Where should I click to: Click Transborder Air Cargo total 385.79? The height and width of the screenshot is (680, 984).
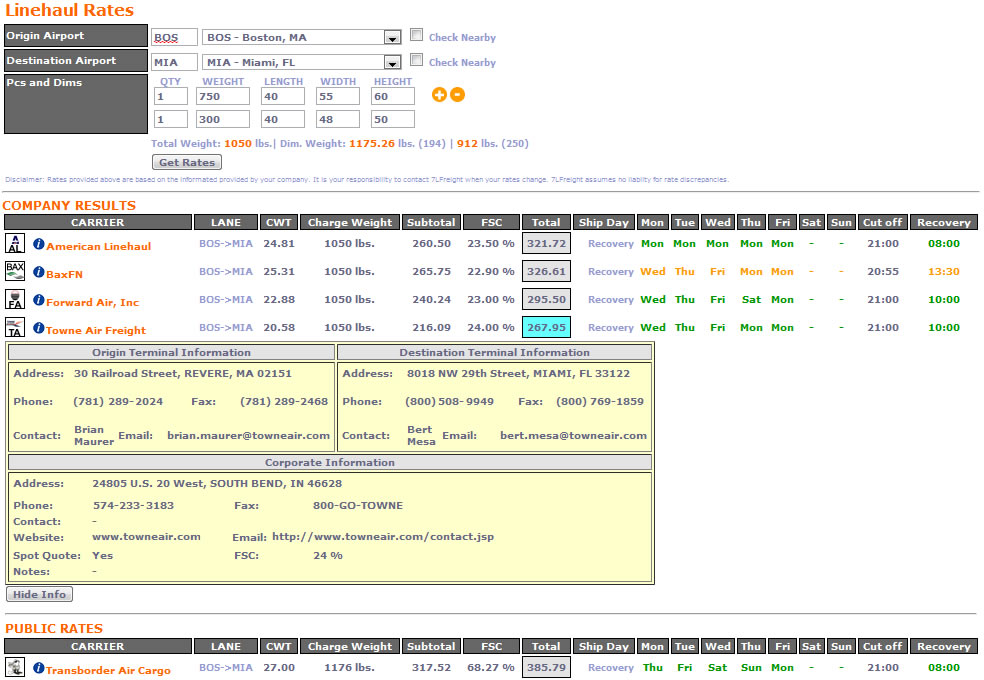pos(547,667)
